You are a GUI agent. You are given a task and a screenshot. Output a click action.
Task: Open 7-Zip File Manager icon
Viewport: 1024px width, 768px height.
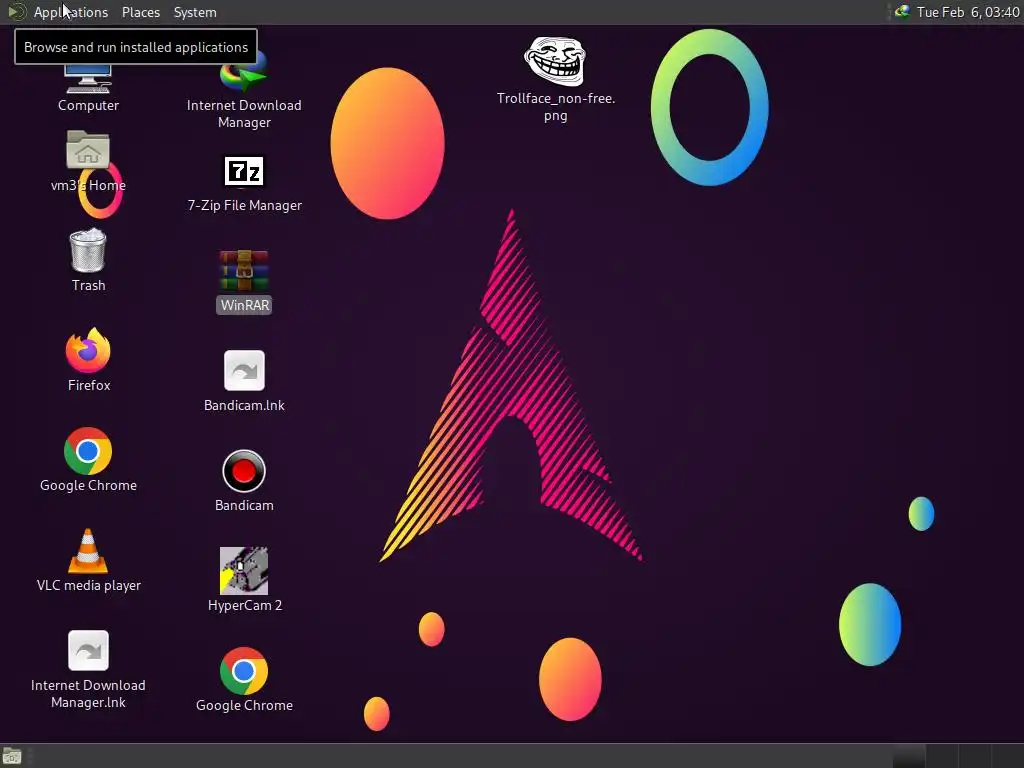tap(244, 171)
